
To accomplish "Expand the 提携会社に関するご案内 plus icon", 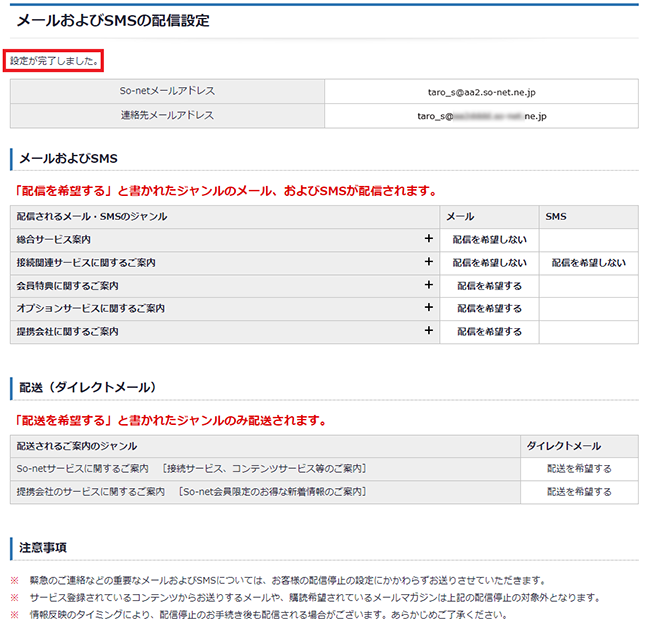I will coord(428,332).
